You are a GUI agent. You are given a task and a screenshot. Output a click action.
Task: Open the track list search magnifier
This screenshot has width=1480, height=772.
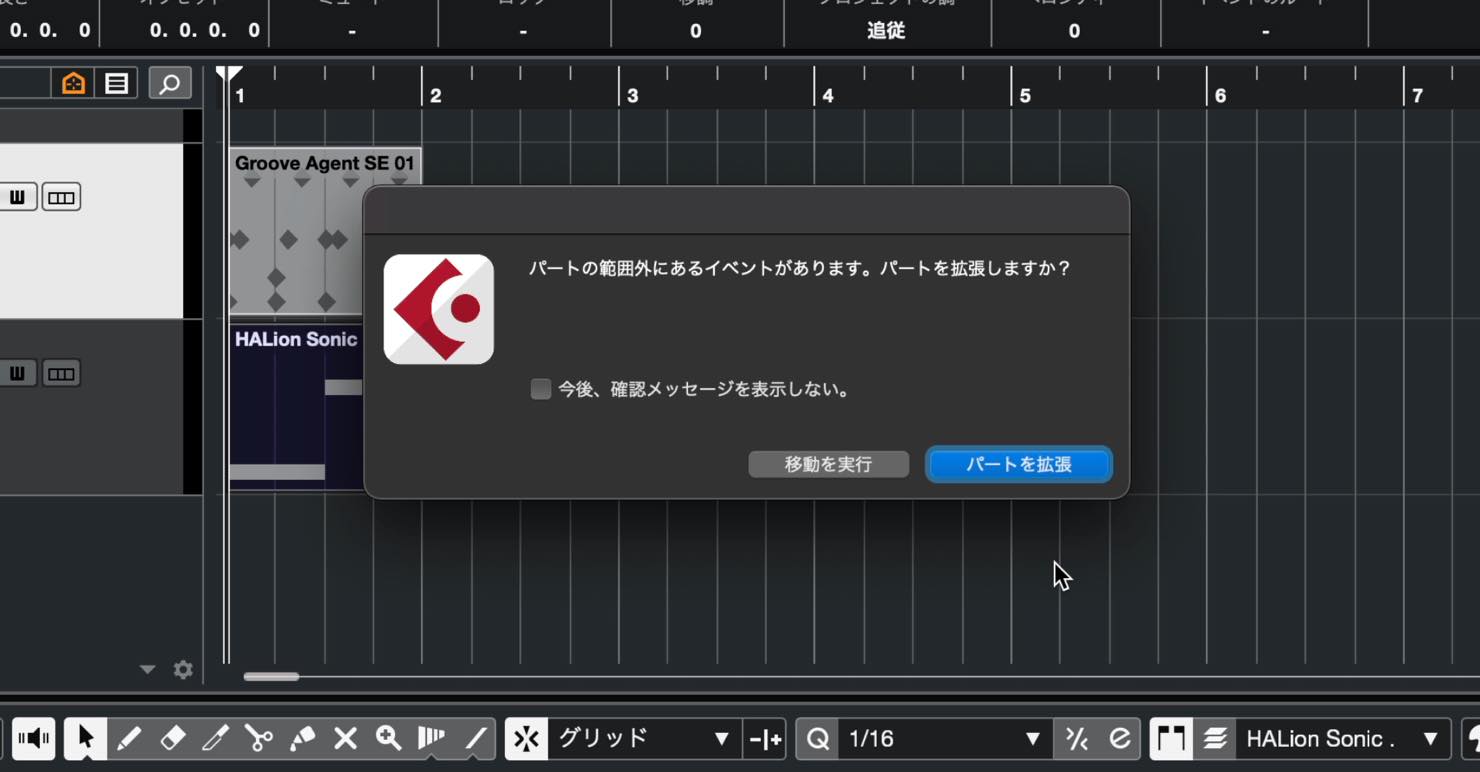click(170, 83)
